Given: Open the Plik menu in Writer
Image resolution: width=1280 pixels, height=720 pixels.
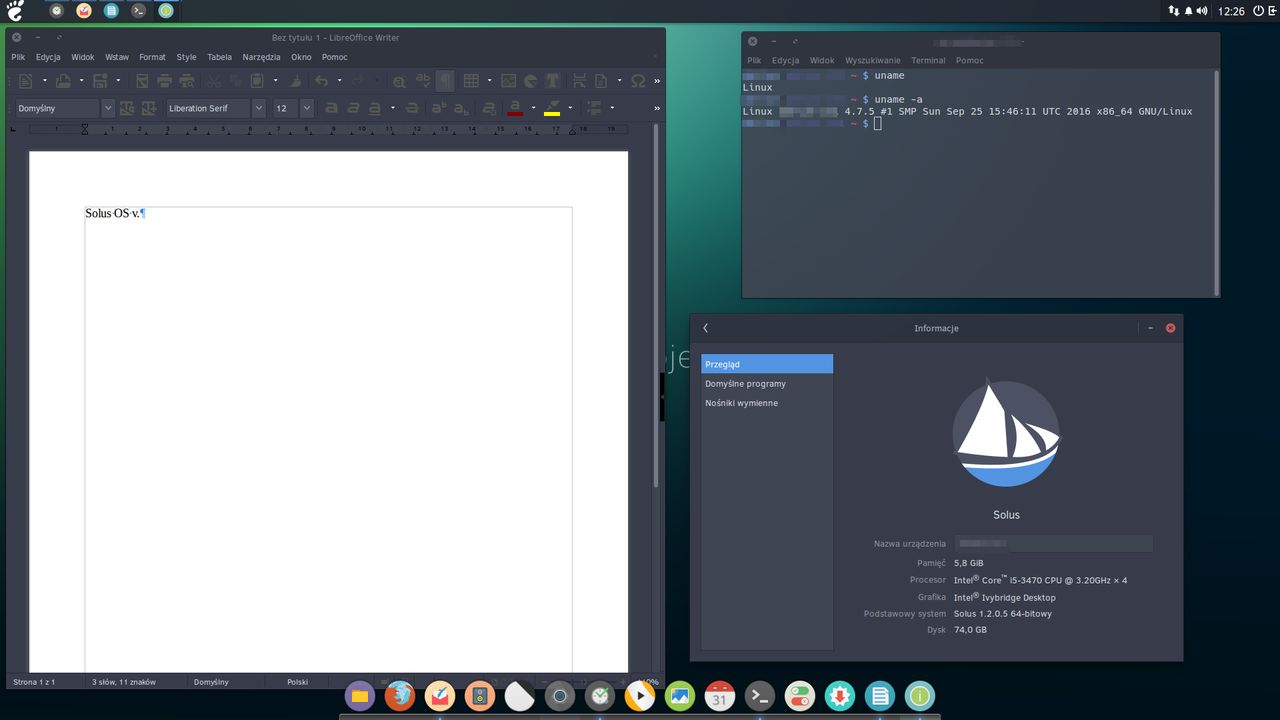Looking at the screenshot, I should point(18,57).
